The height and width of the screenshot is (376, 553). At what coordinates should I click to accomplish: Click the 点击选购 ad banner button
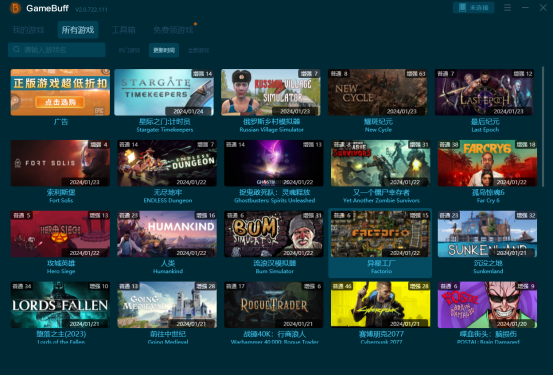(60, 102)
